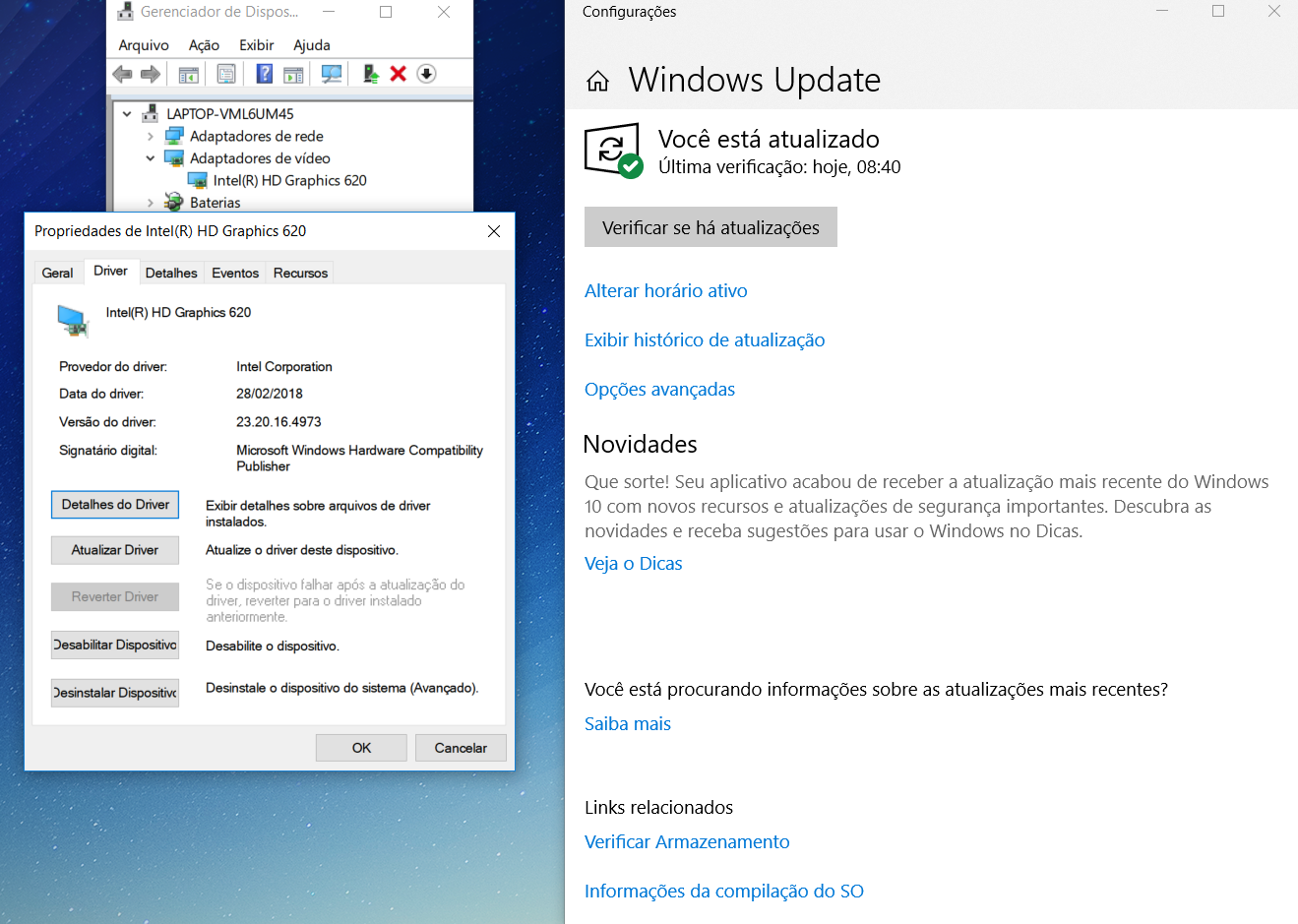
Task: Click the Detalhes do Driver button
Action: click(x=115, y=504)
